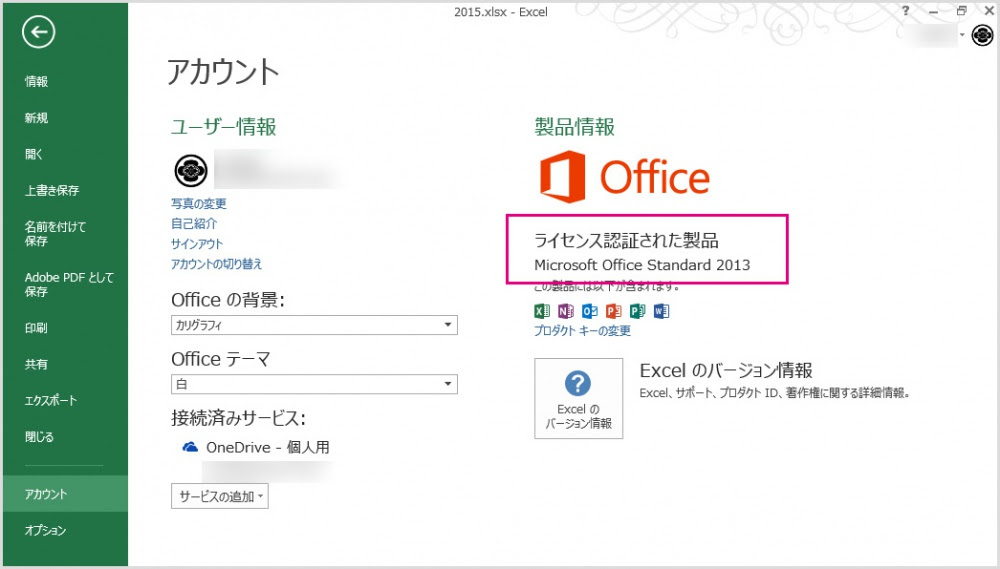Choose 名前を付けて保存
Image resolution: width=1000 pixels, height=569 pixels.
pyautogui.click(x=55, y=233)
